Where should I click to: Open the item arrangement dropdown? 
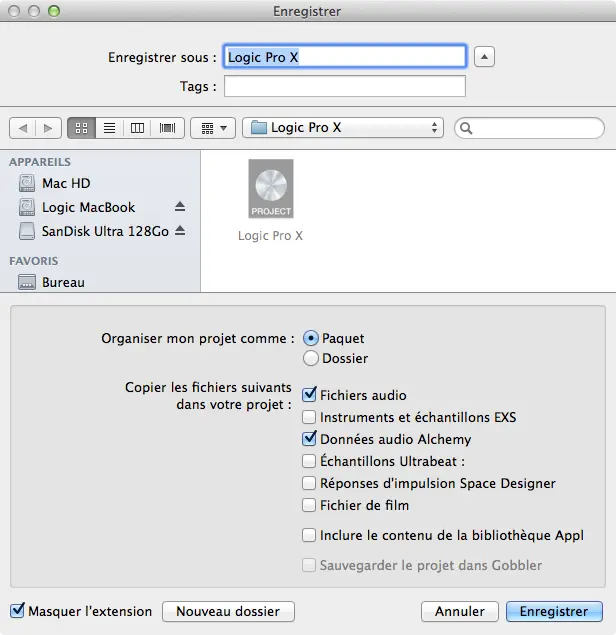pyautogui.click(x=212, y=128)
